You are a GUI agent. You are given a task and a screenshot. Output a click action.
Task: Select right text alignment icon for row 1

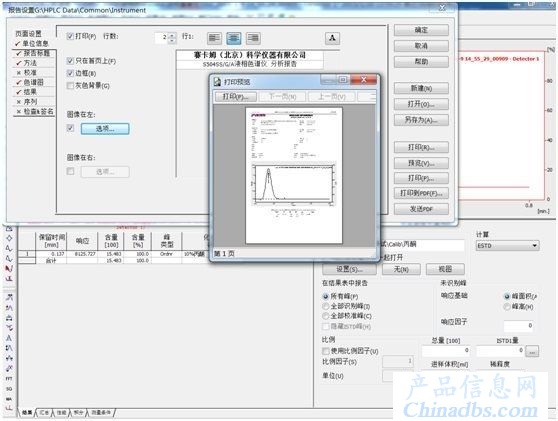coord(253,38)
